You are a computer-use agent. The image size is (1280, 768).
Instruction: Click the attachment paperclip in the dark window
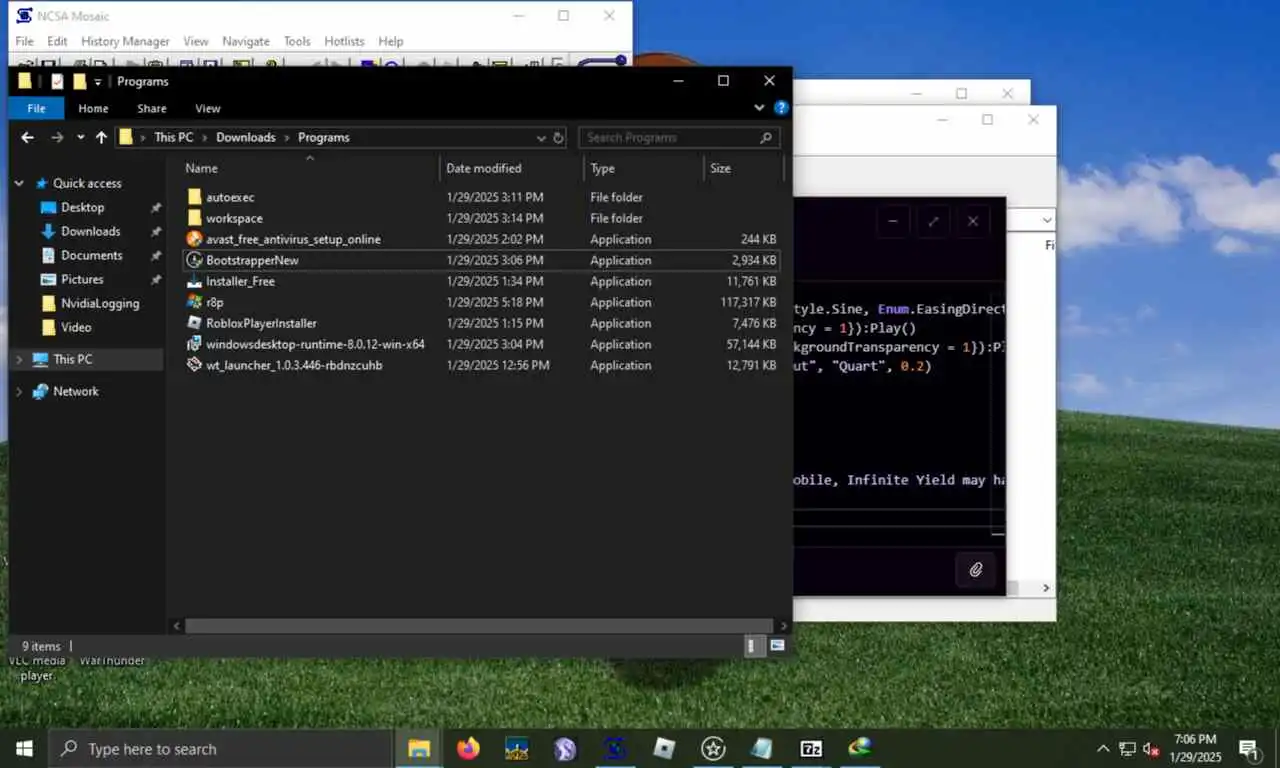[976, 570]
